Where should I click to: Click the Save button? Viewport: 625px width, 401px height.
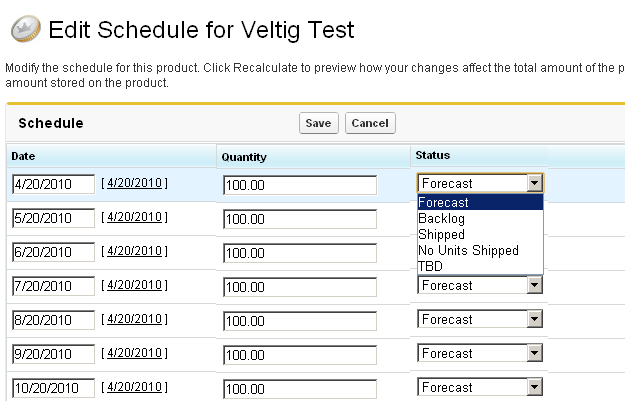point(318,123)
